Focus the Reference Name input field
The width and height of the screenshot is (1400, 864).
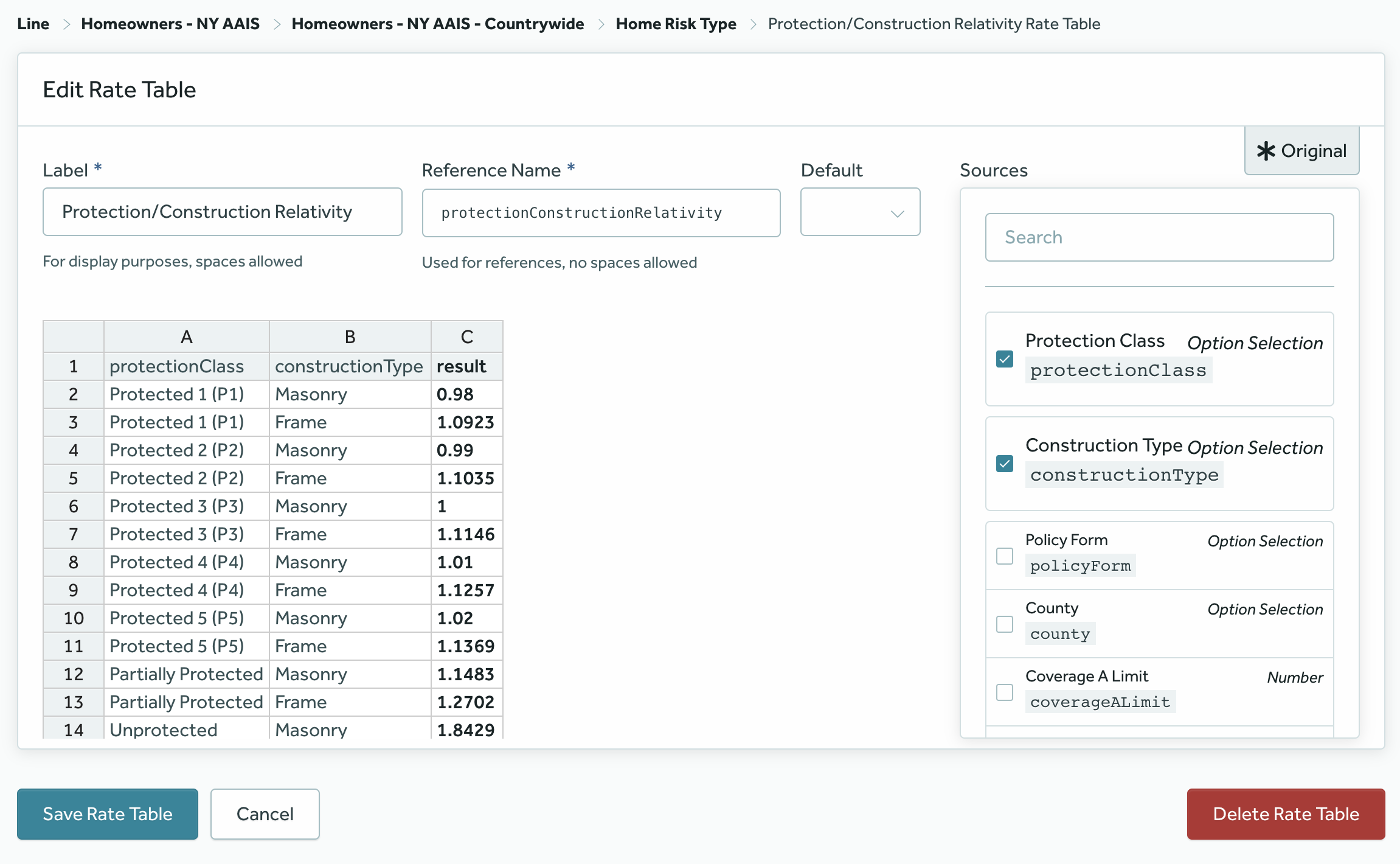point(601,213)
